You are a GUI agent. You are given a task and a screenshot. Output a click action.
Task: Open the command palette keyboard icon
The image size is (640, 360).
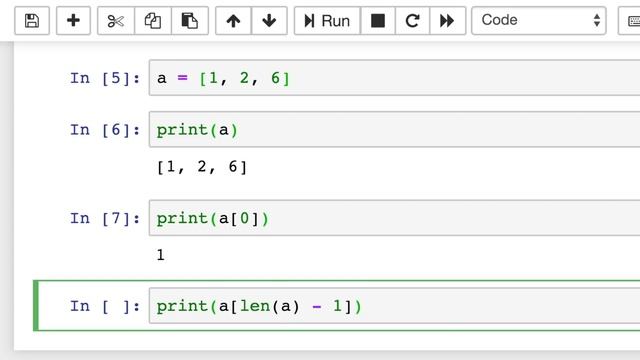pyautogui.click(x=629, y=21)
